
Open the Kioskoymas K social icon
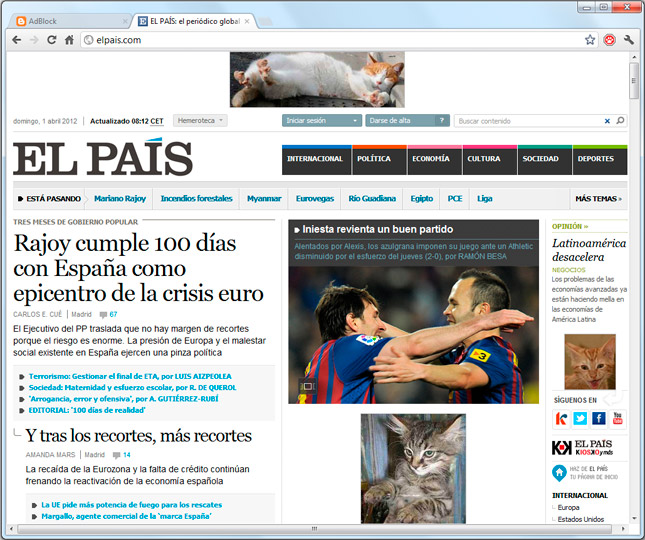pyautogui.click(x=561, y=419)
